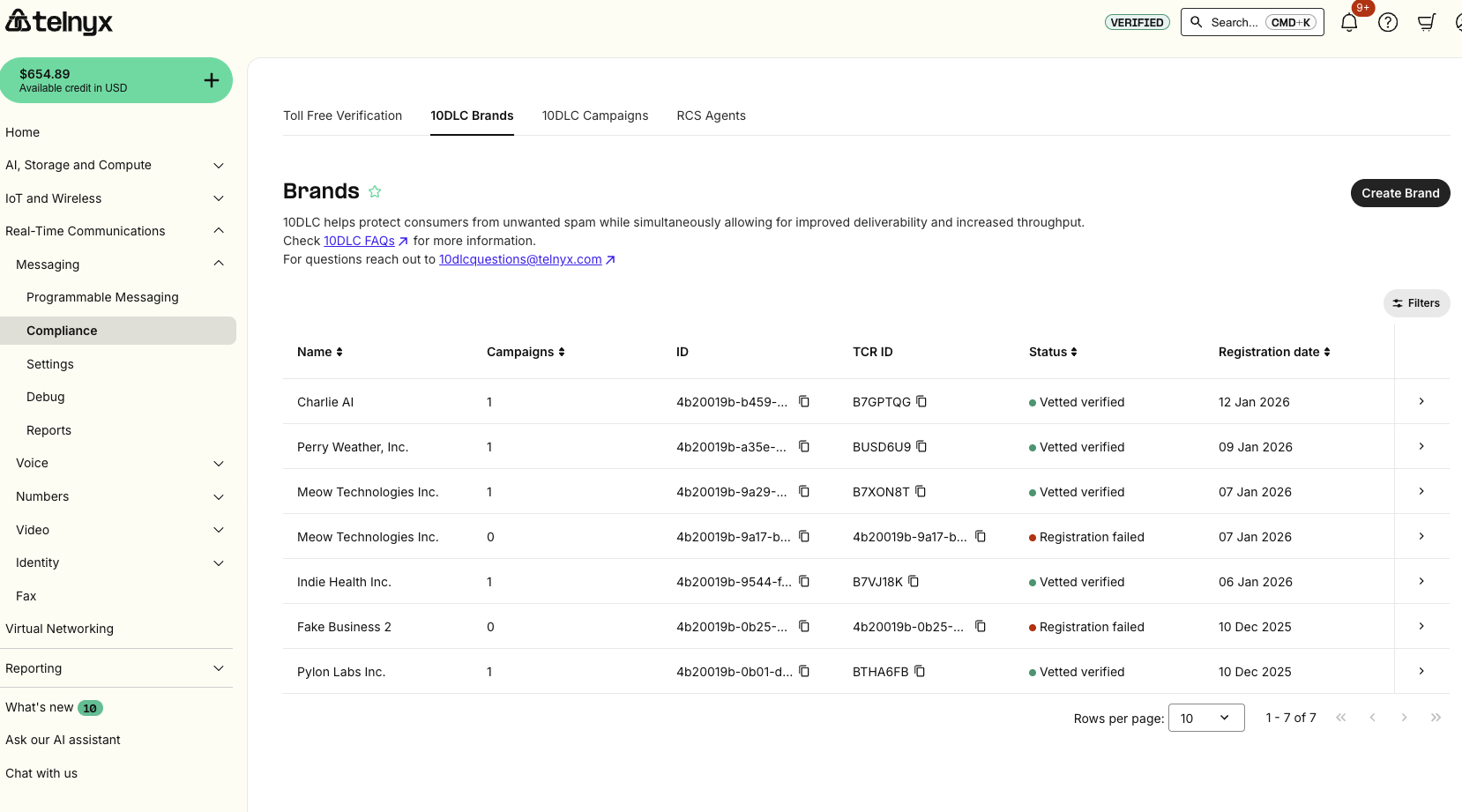Click inside the Search field
Viewport: 1462px width, 812px height.
tap(1252, 22)
